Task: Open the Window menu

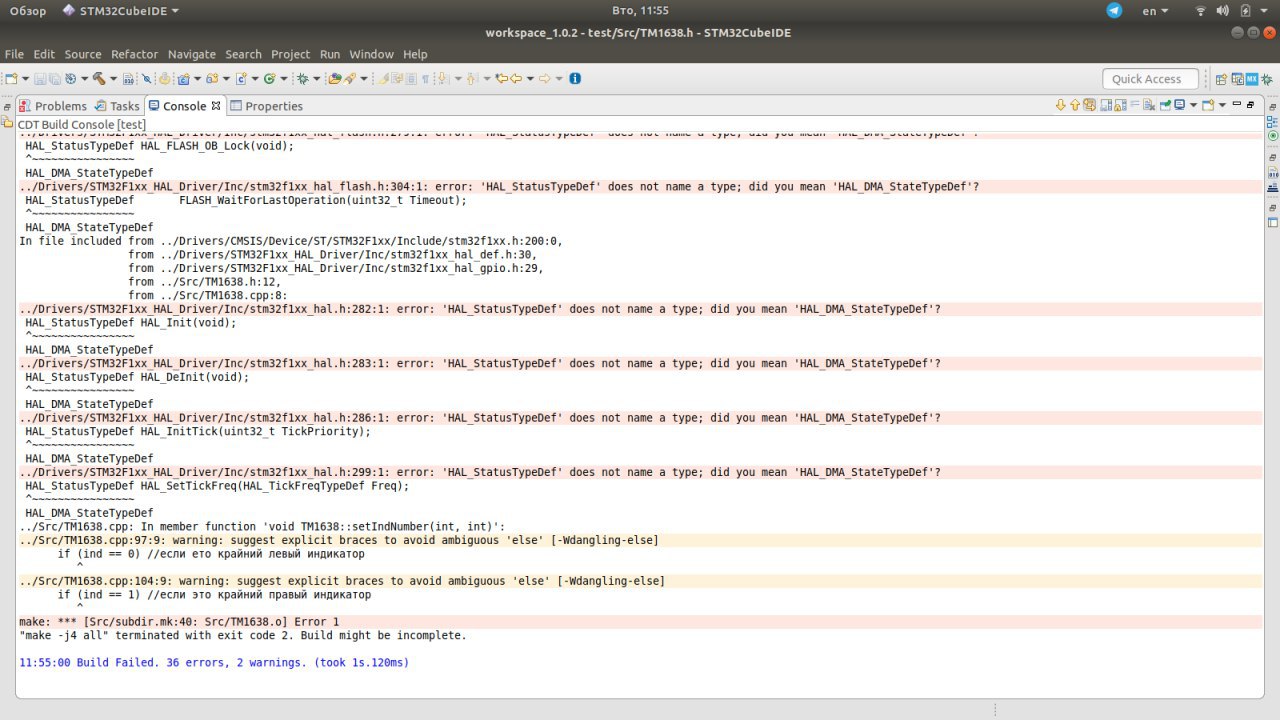Action: point(371,54)
